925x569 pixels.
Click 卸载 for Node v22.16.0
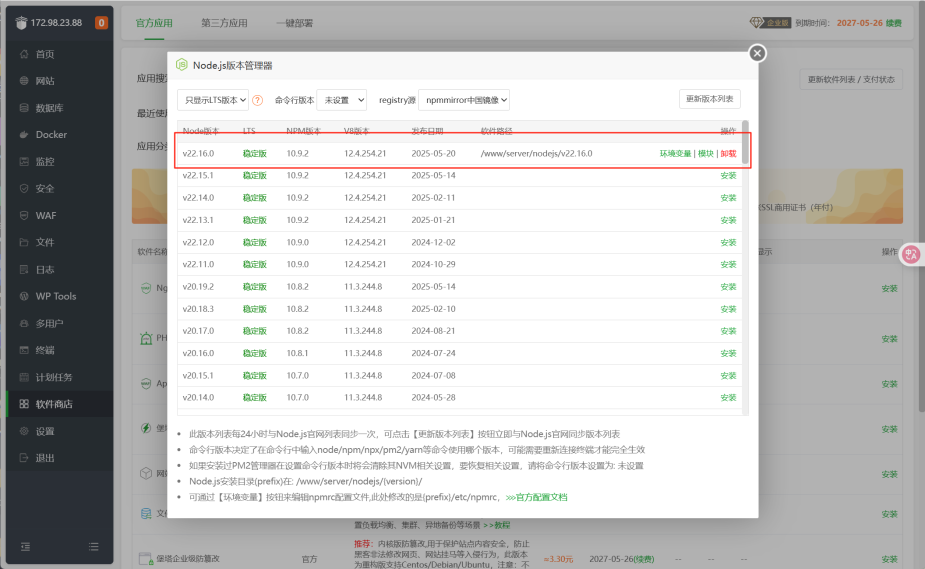(728, 153)
